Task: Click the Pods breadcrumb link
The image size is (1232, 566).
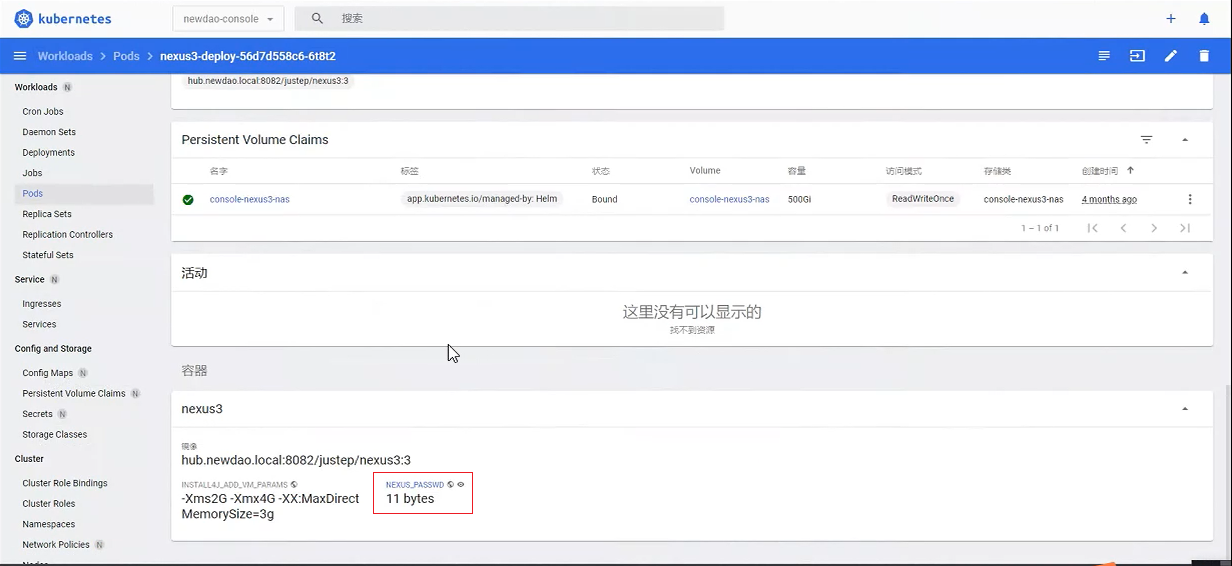Action: 126,56
